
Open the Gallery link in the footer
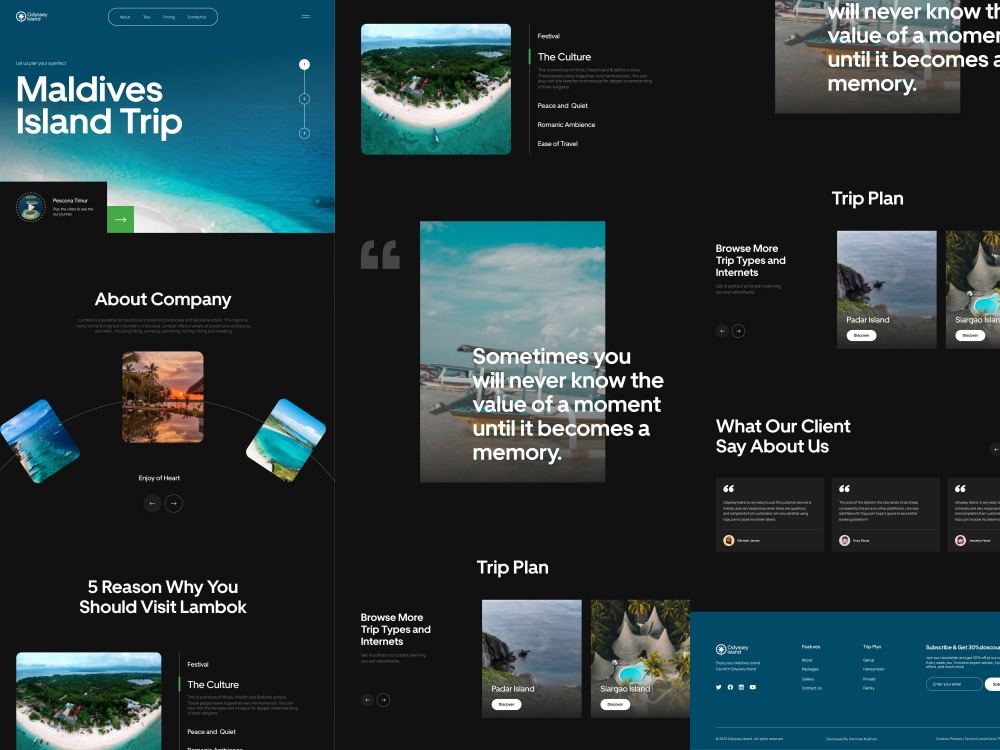click(x=808, y=679)
